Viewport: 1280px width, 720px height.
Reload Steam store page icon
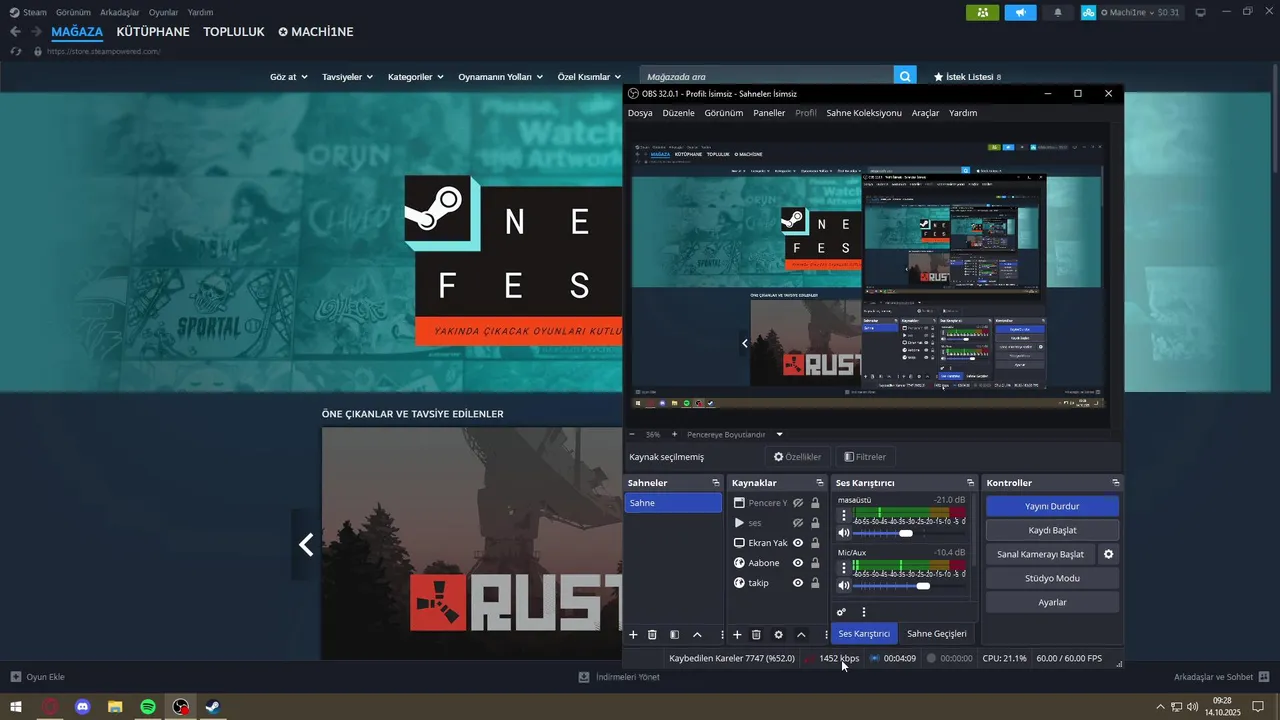[15, 51]
